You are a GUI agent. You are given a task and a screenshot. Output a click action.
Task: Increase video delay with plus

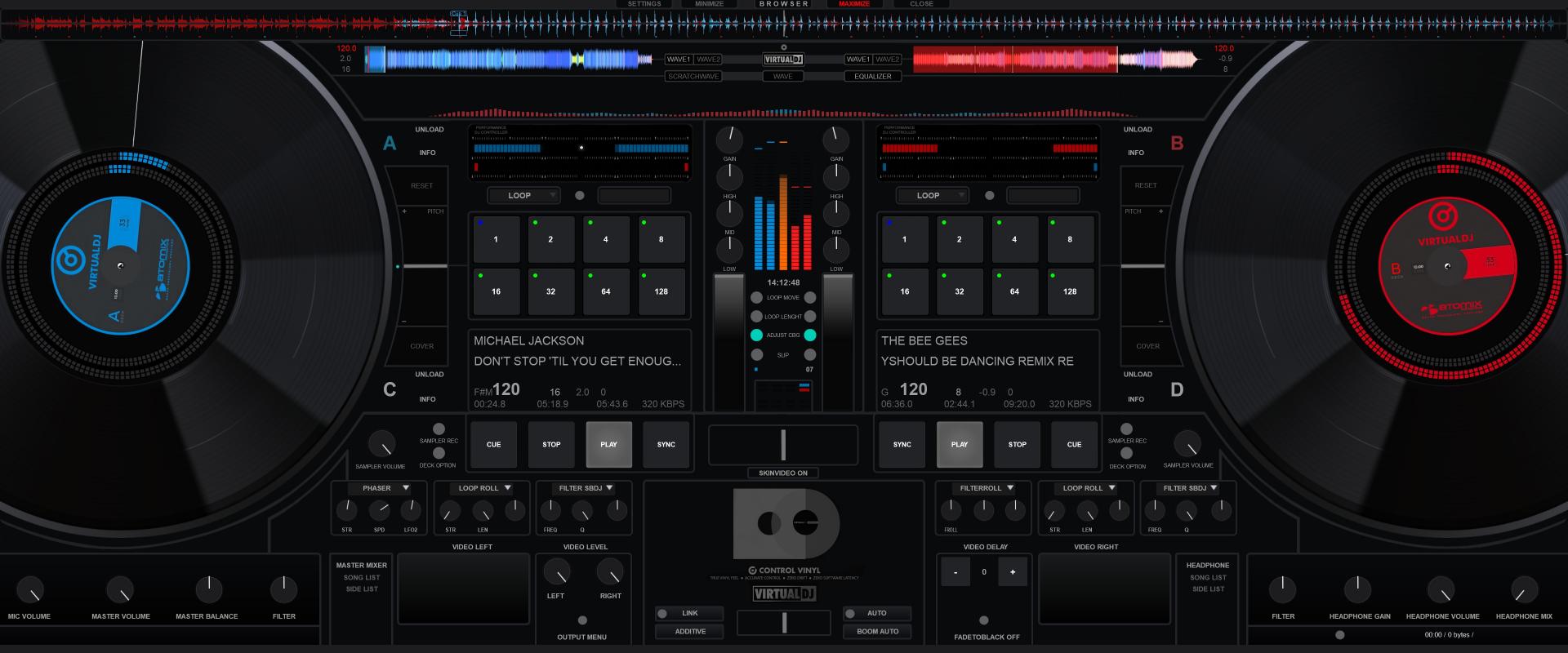1013,572
